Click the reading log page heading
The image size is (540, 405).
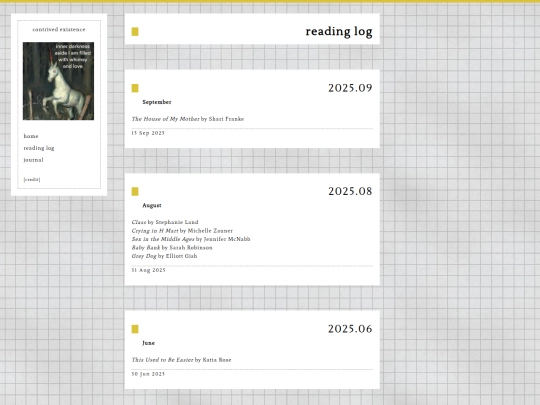point(339,31)
